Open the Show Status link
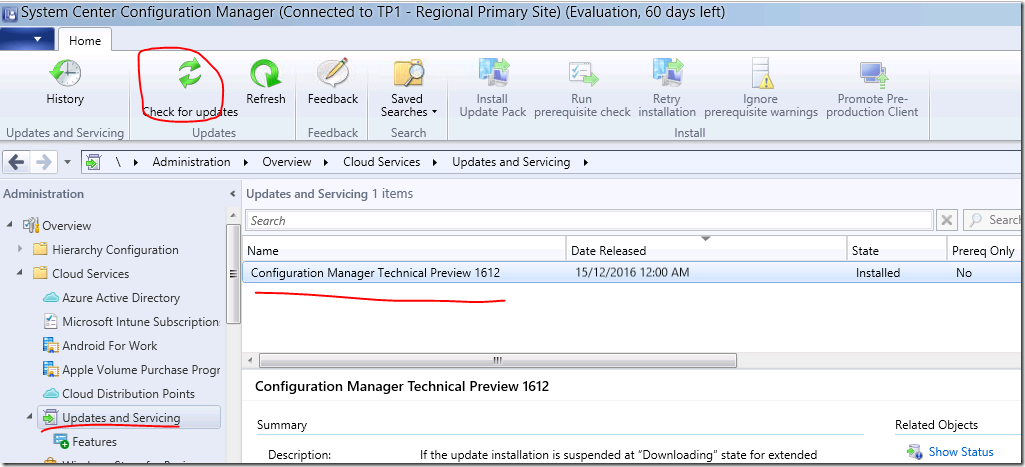 tap(961, 452)
